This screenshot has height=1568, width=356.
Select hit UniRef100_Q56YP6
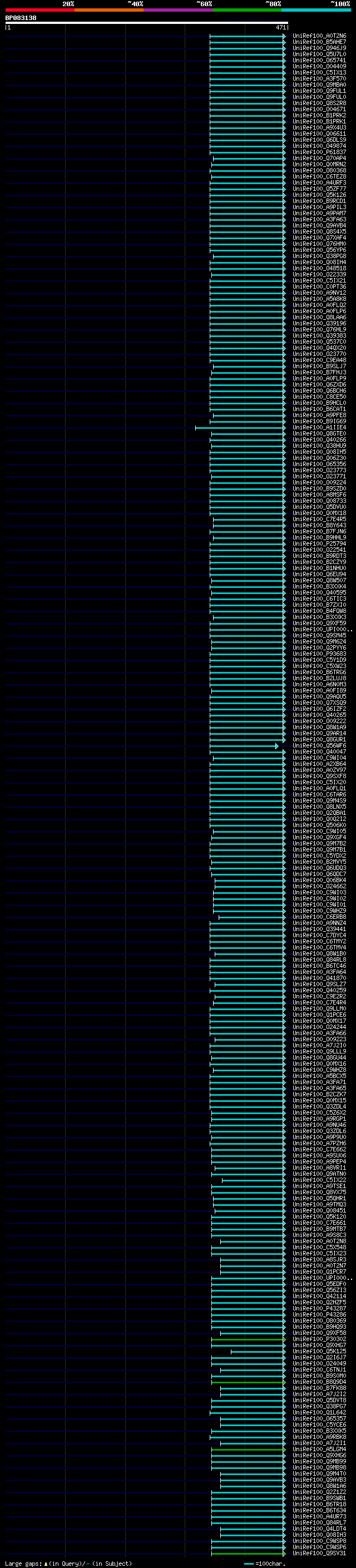pyautogui.click(x=319, y=250)
